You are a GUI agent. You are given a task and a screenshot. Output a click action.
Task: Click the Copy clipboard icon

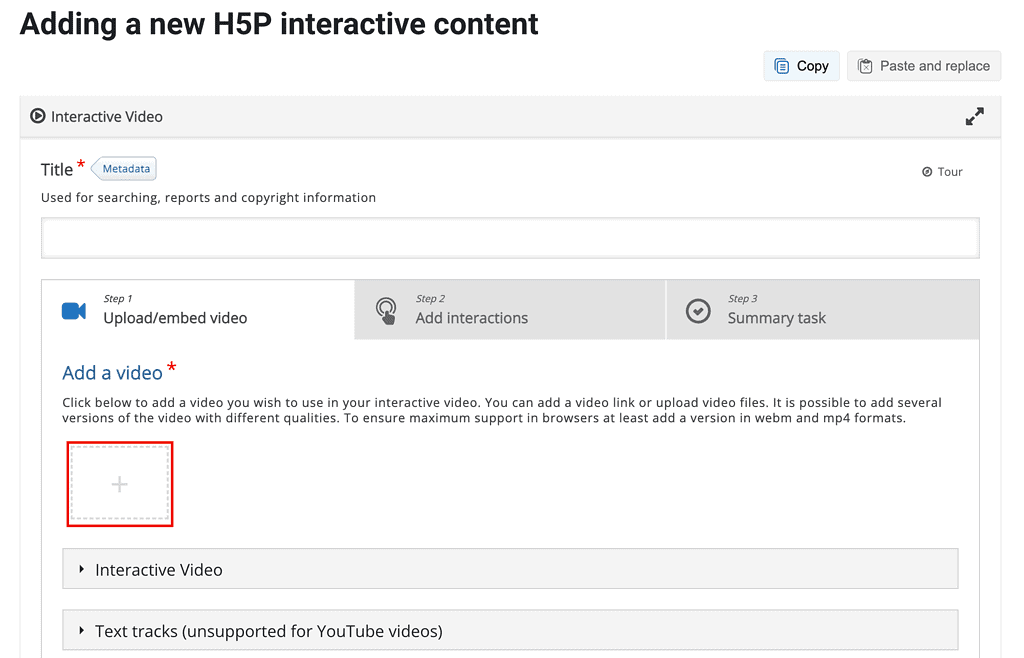(781, 66)
